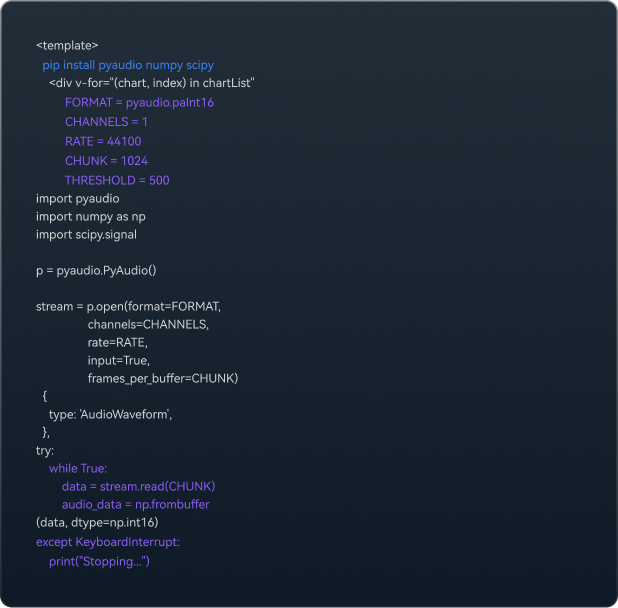
Task: Click the except KeyboardInterrupt: line
Action: tap(108, 542)
